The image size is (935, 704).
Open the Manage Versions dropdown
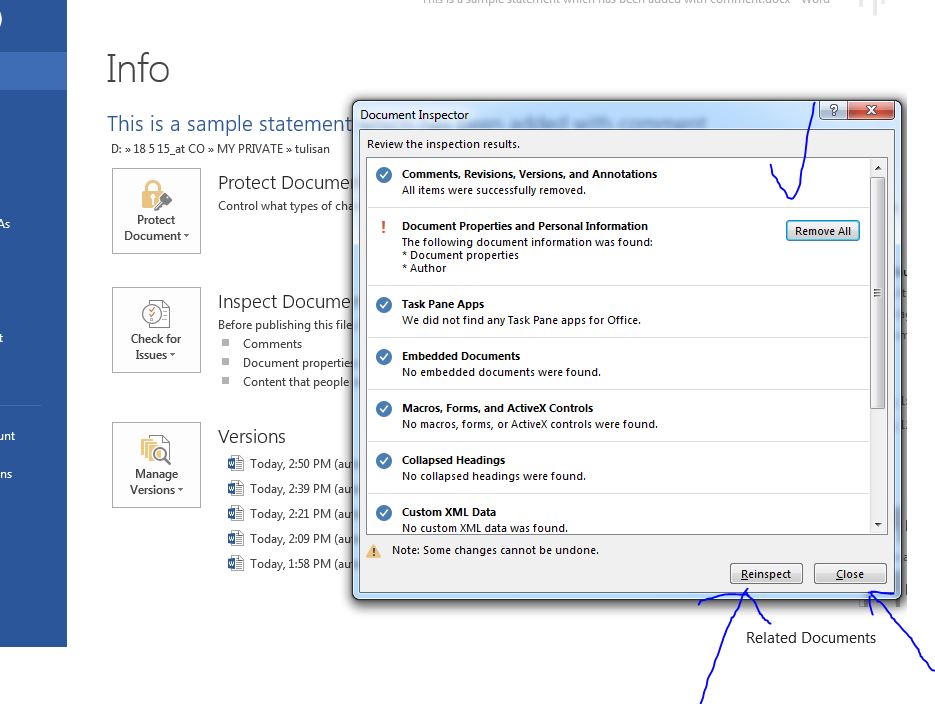156,465
